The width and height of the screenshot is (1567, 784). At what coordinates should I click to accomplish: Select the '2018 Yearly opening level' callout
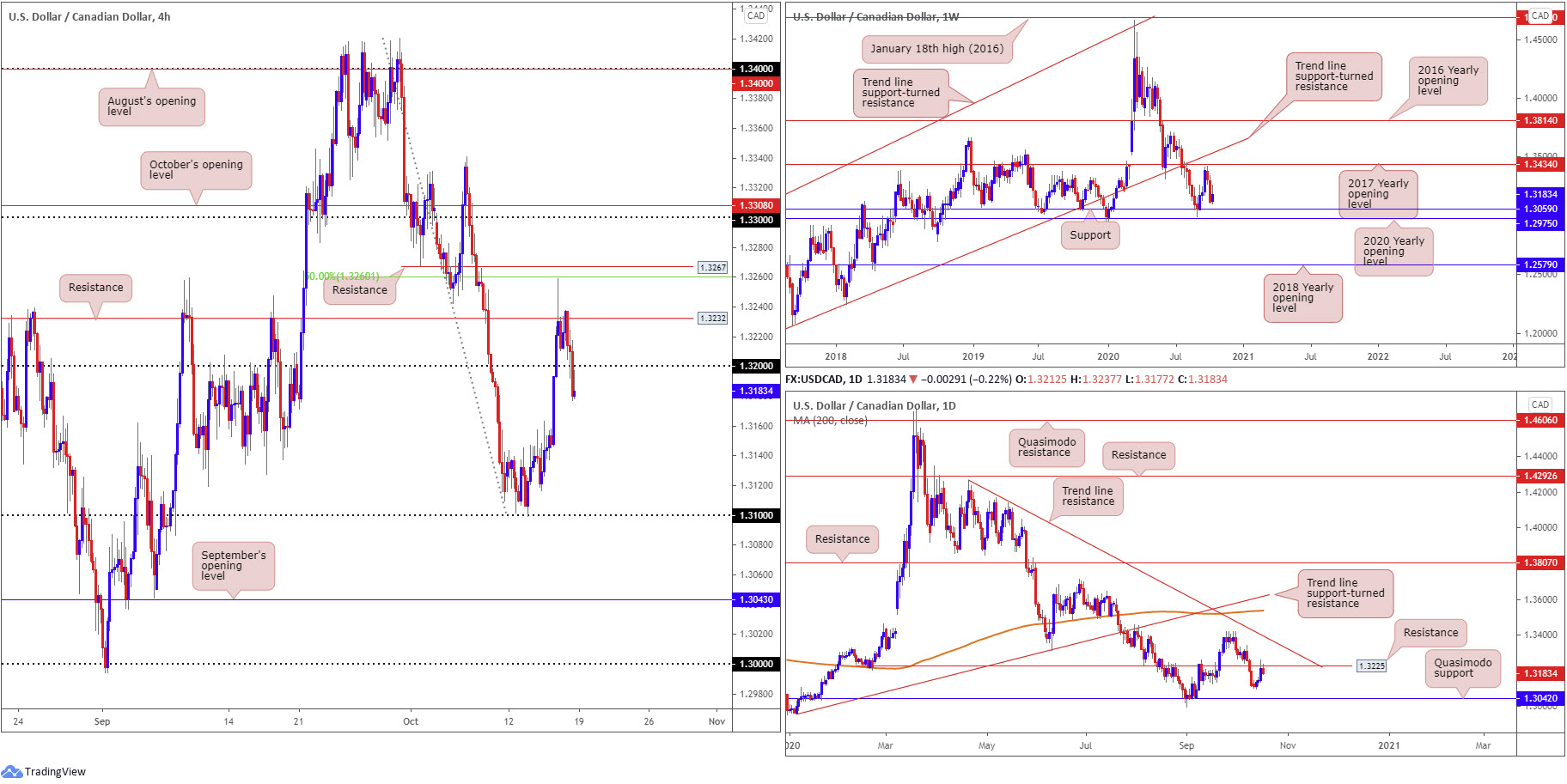coord(1302,297)
